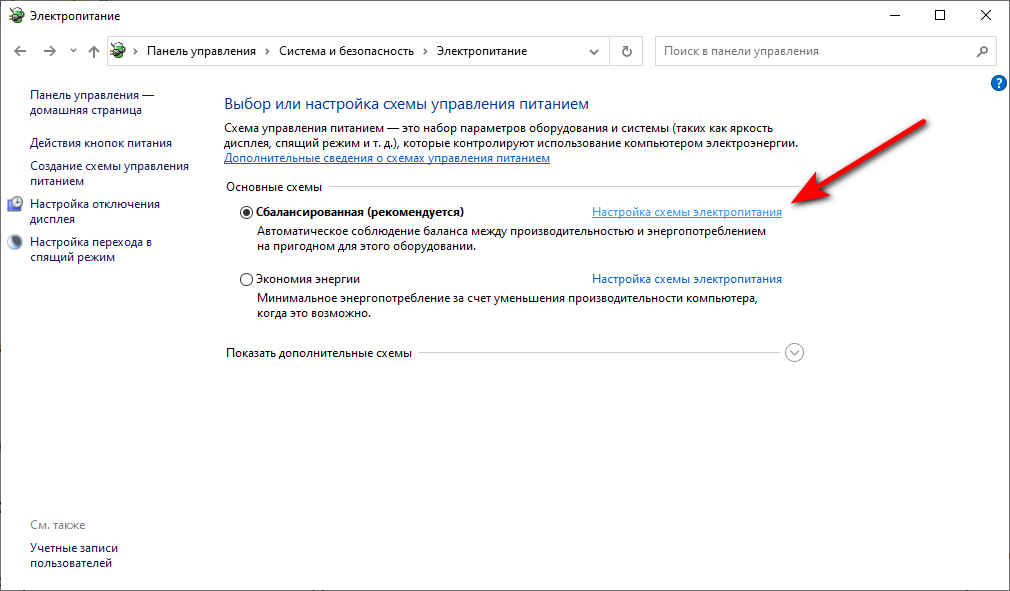1010x591 pixels.
Task: Open 'Дополнительные сведения о схемах управления питанием'
Action: click(x=386, y=158)
